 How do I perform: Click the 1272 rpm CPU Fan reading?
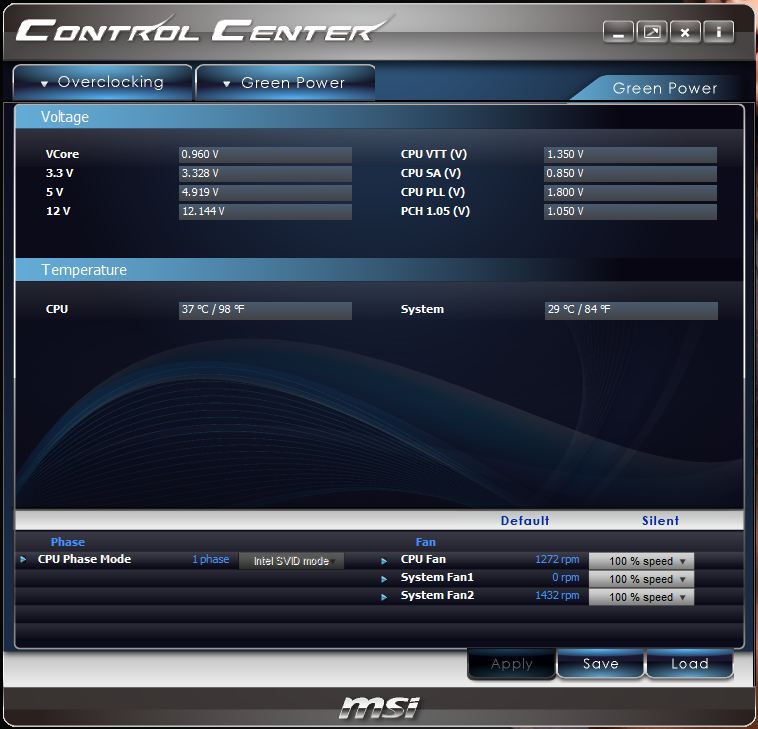coord(557,559)
